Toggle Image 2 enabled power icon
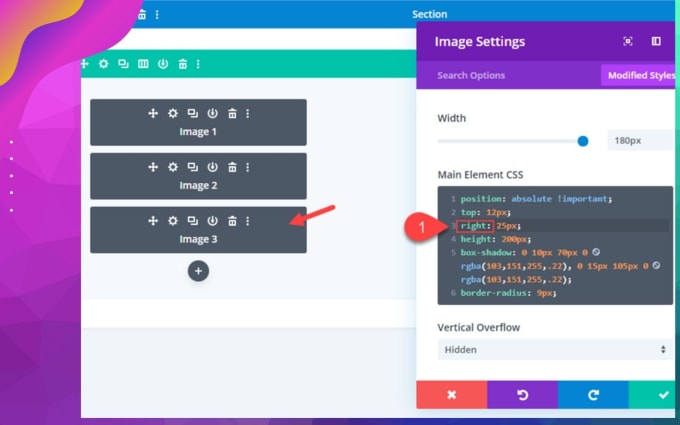Image resolution: width=680 pixels, height=425 pixels. [x=212, y=167]
